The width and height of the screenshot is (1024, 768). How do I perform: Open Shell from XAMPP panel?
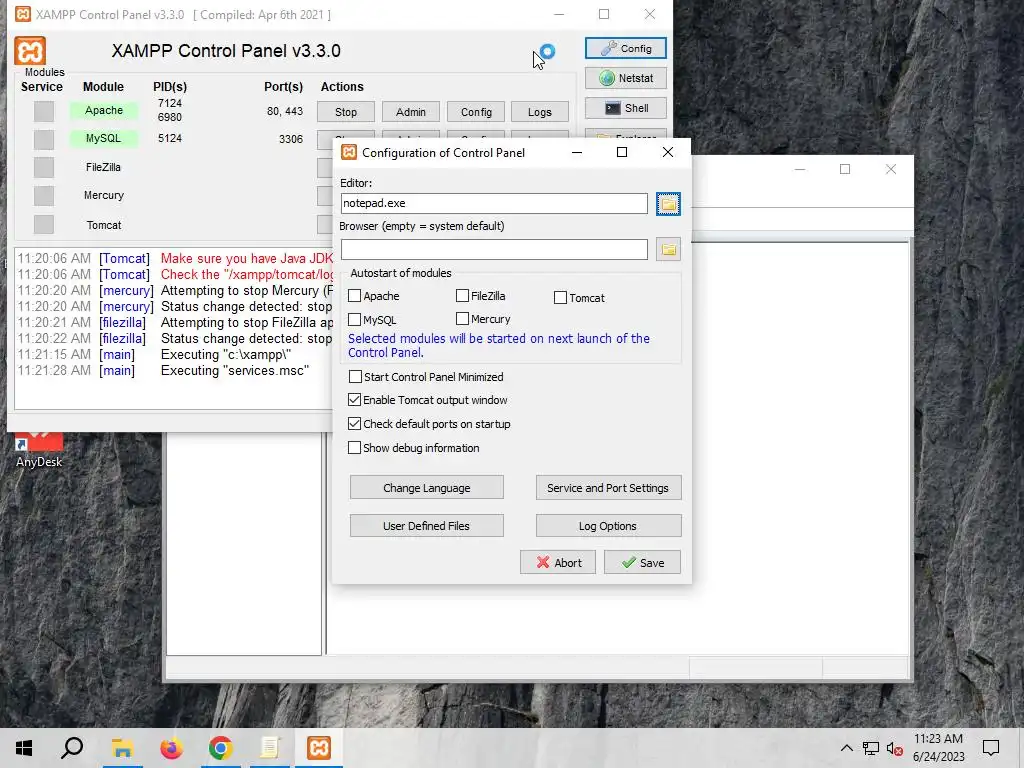626,108
